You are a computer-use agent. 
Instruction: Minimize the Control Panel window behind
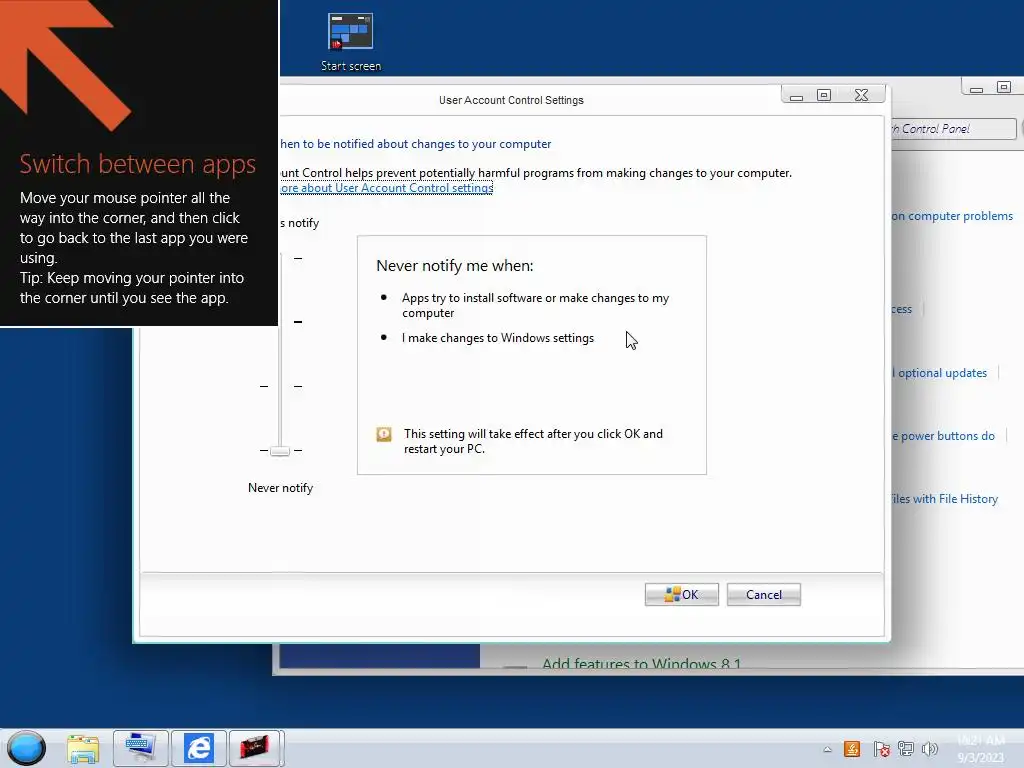976,87
